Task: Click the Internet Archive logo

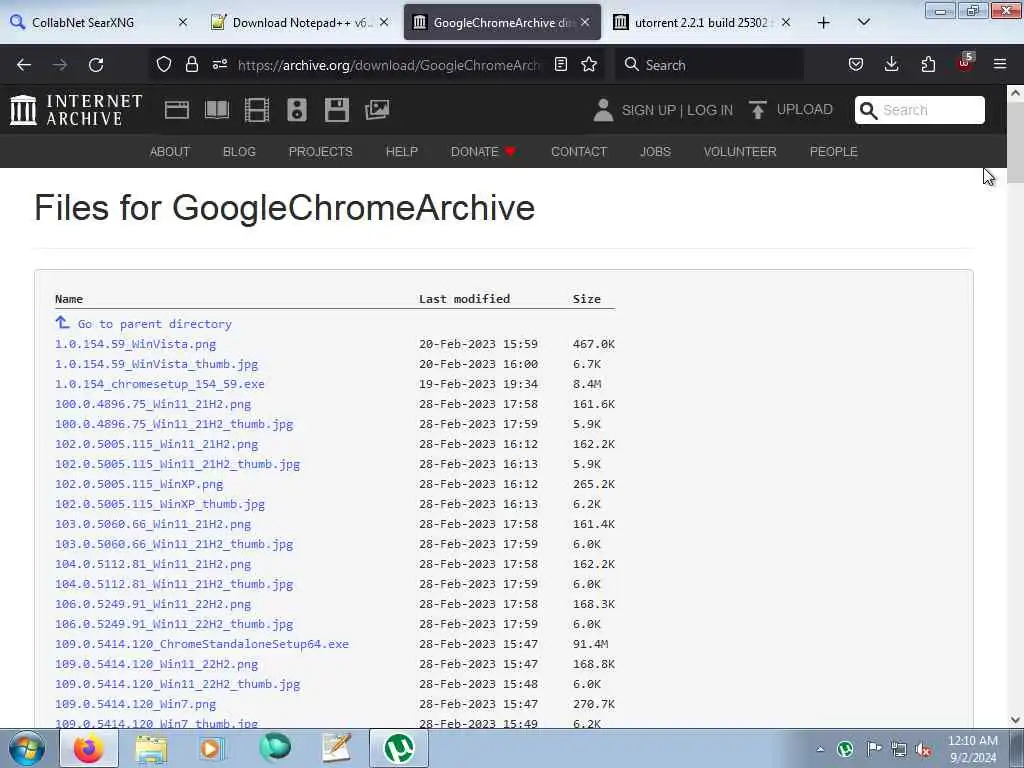Action: [x=76, y=110]
